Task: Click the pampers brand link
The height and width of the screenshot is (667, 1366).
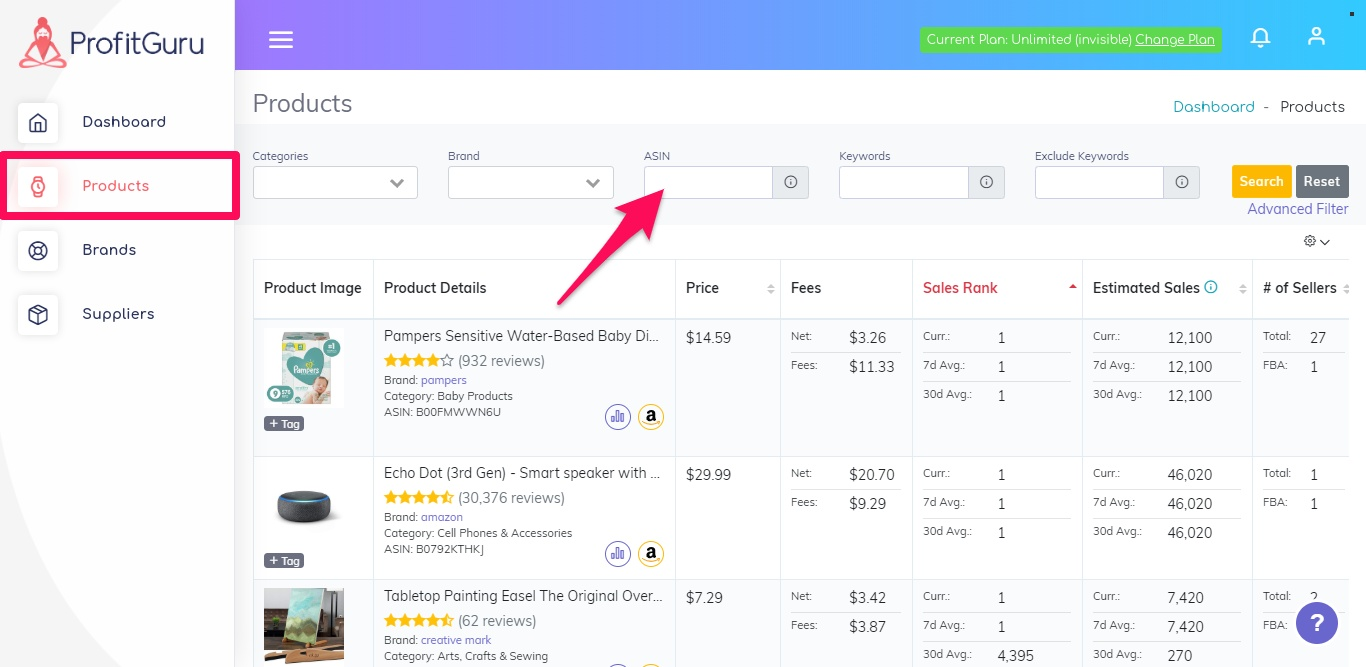Action: [x=444, y=380]
